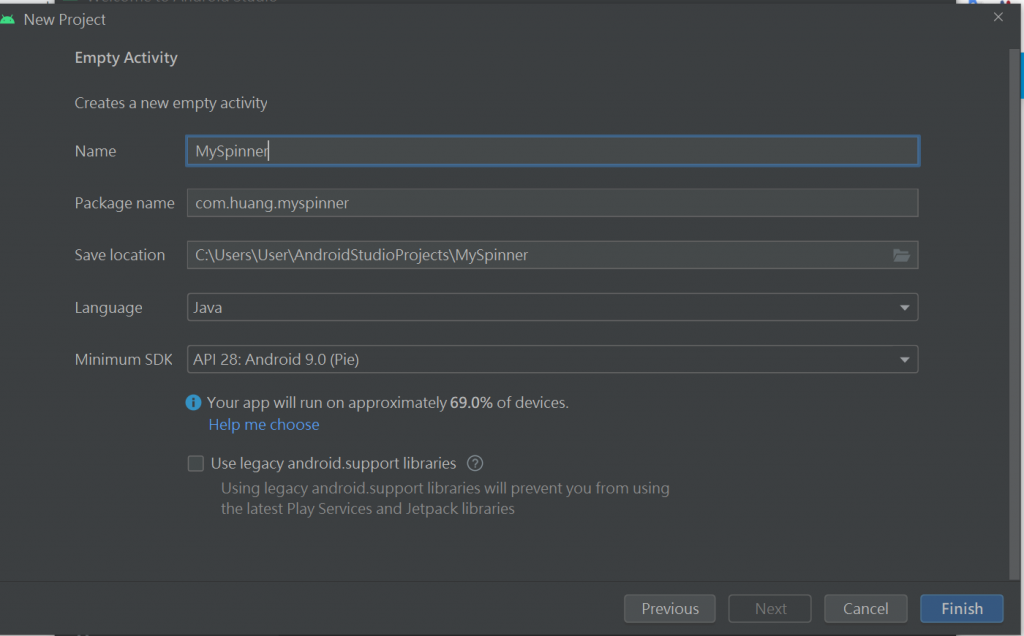Click Finish to create the project
The image size is (1024, 636).
[961, 609]
